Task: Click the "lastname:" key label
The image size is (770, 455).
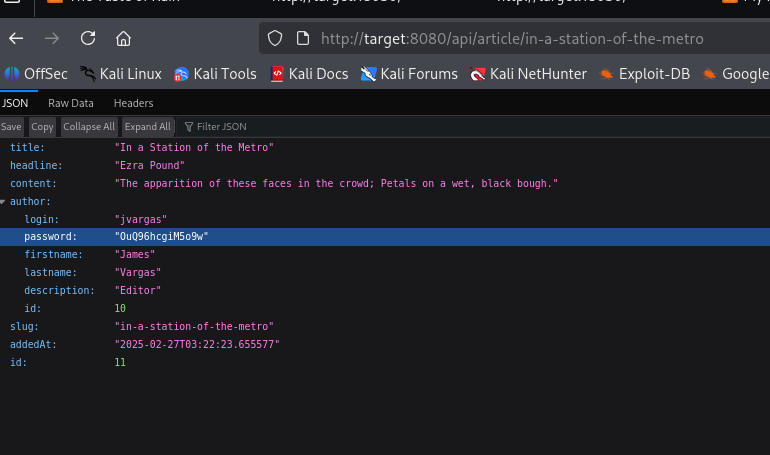Action: pyautogui.click(x=51, y=272)
